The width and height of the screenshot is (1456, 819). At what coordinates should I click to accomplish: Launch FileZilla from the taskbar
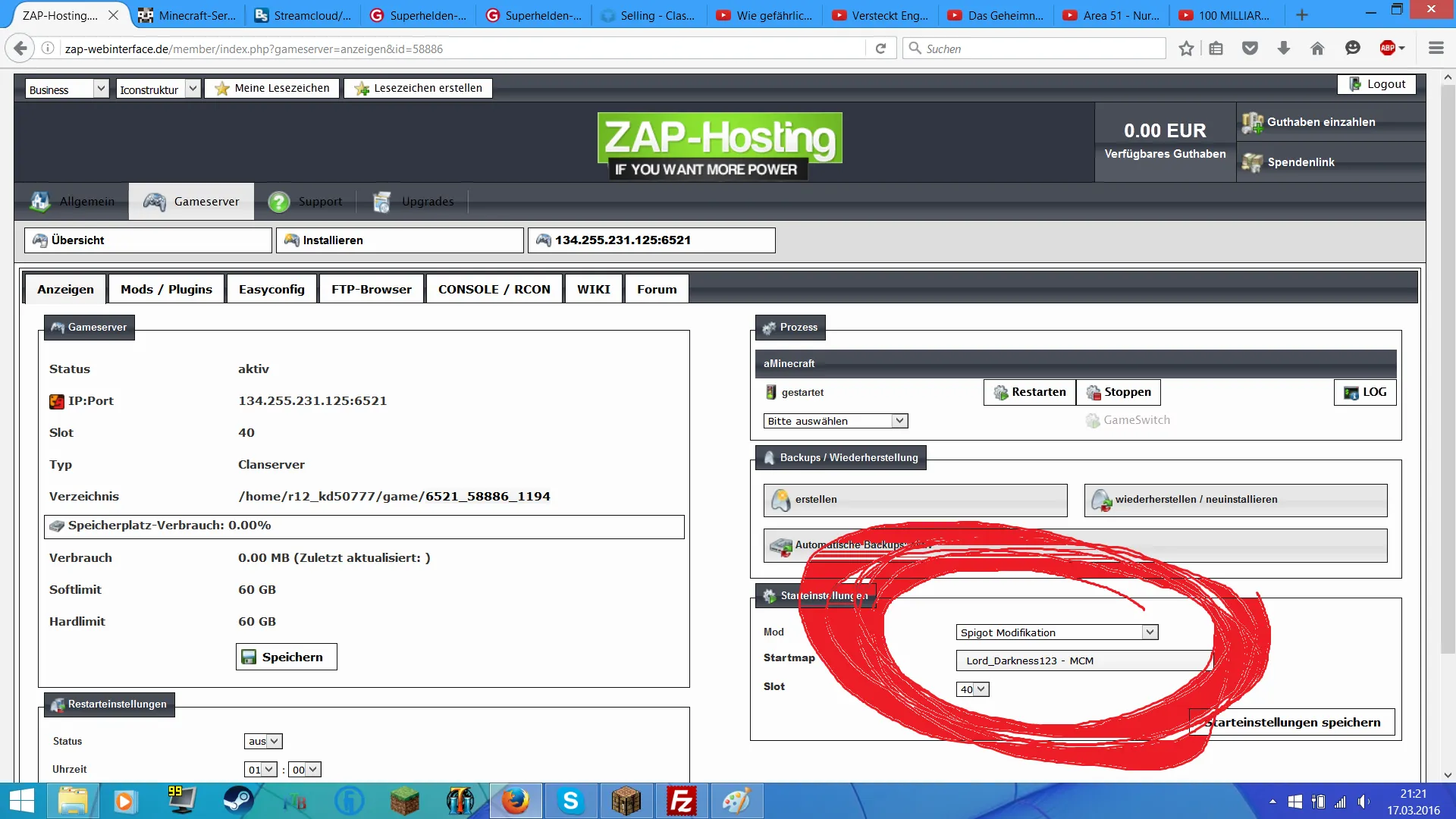tap(680, 801)
